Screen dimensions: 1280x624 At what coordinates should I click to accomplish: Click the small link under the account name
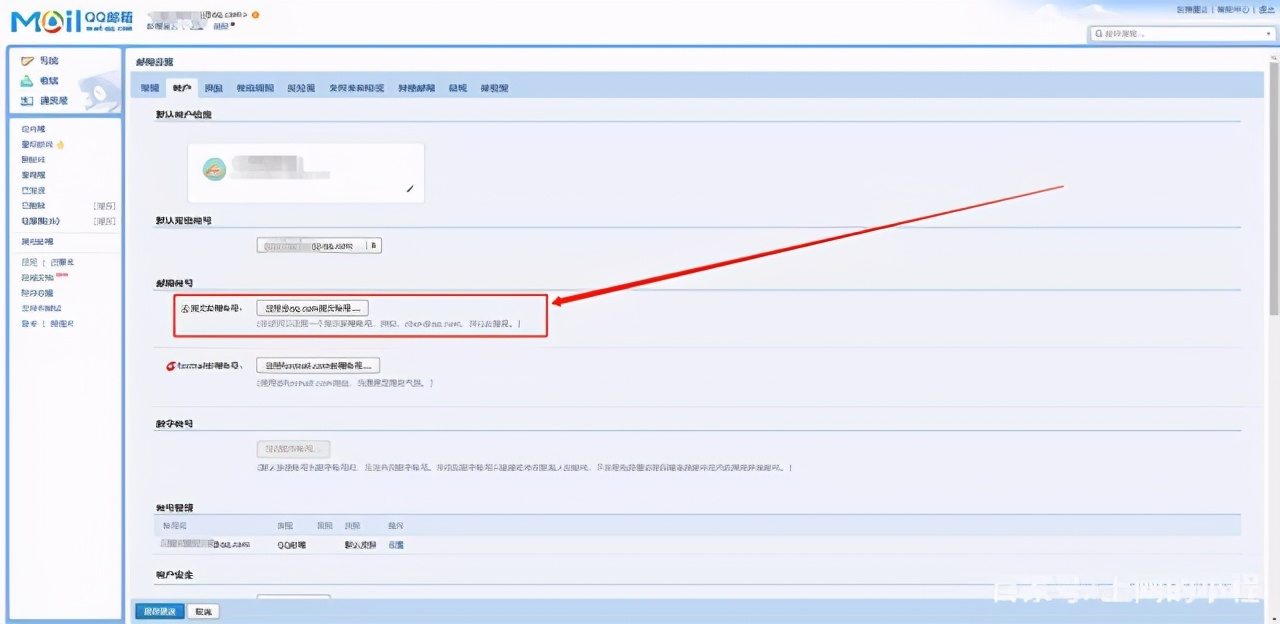(x=222, y=26)
